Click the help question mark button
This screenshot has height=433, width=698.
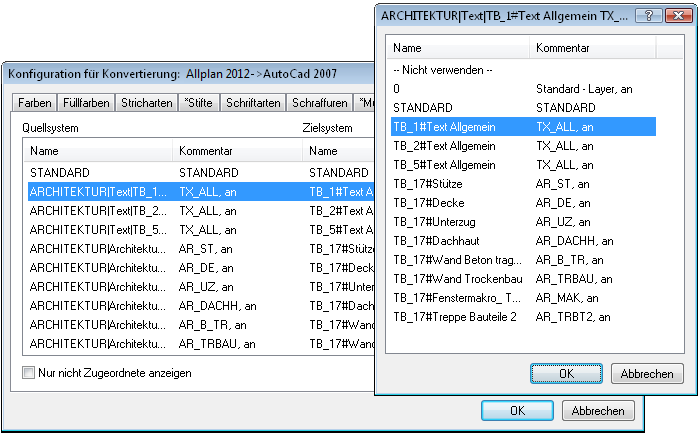(649, 16)
